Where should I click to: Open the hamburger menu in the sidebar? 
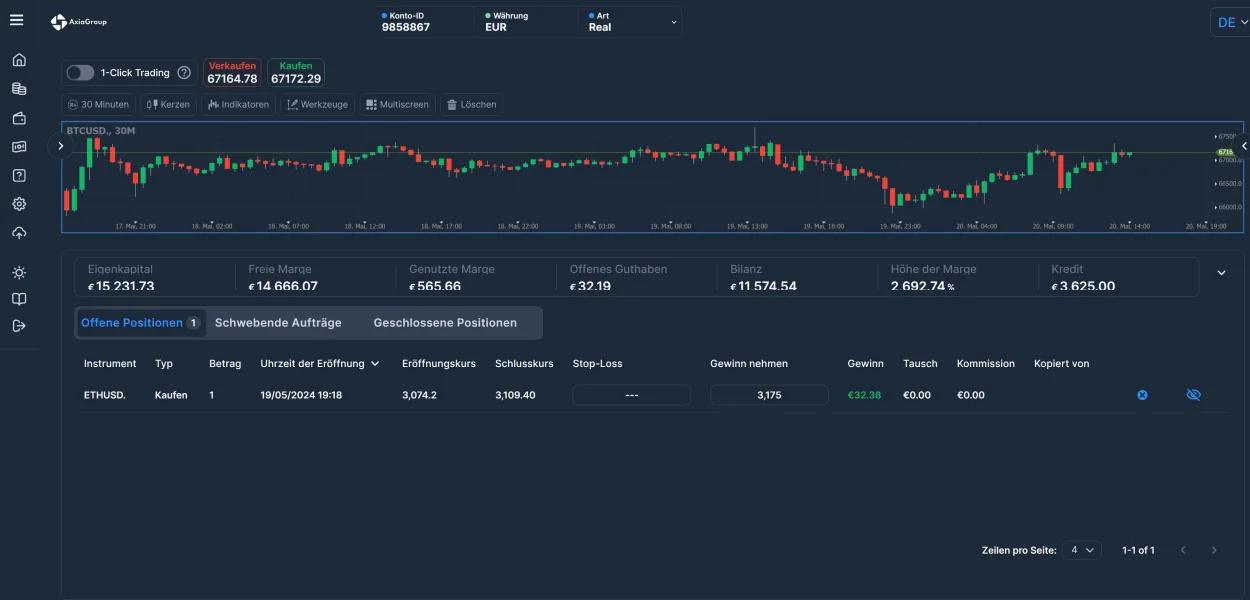coord(17,21)
